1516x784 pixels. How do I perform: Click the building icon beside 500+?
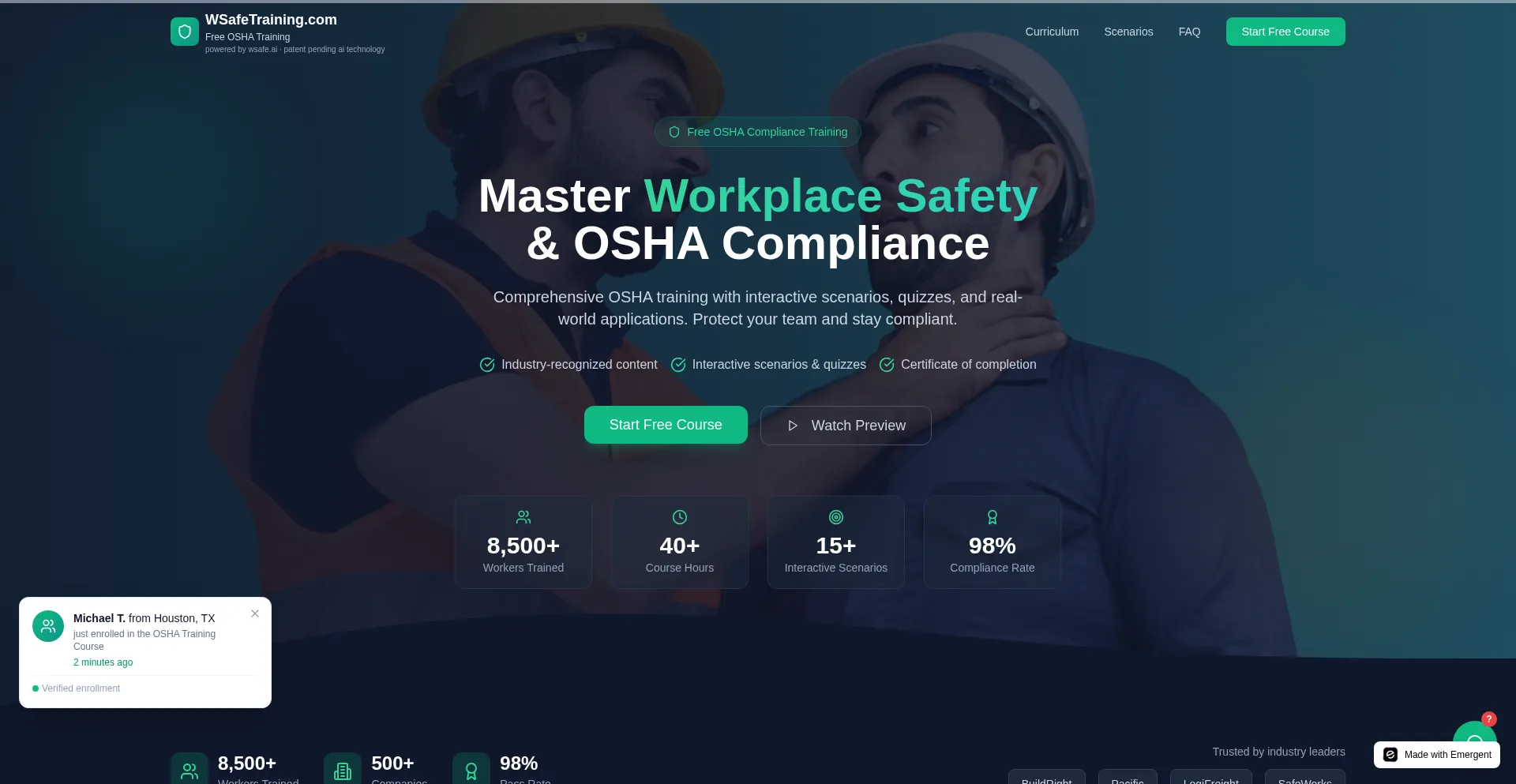click(x=343, y=771)
